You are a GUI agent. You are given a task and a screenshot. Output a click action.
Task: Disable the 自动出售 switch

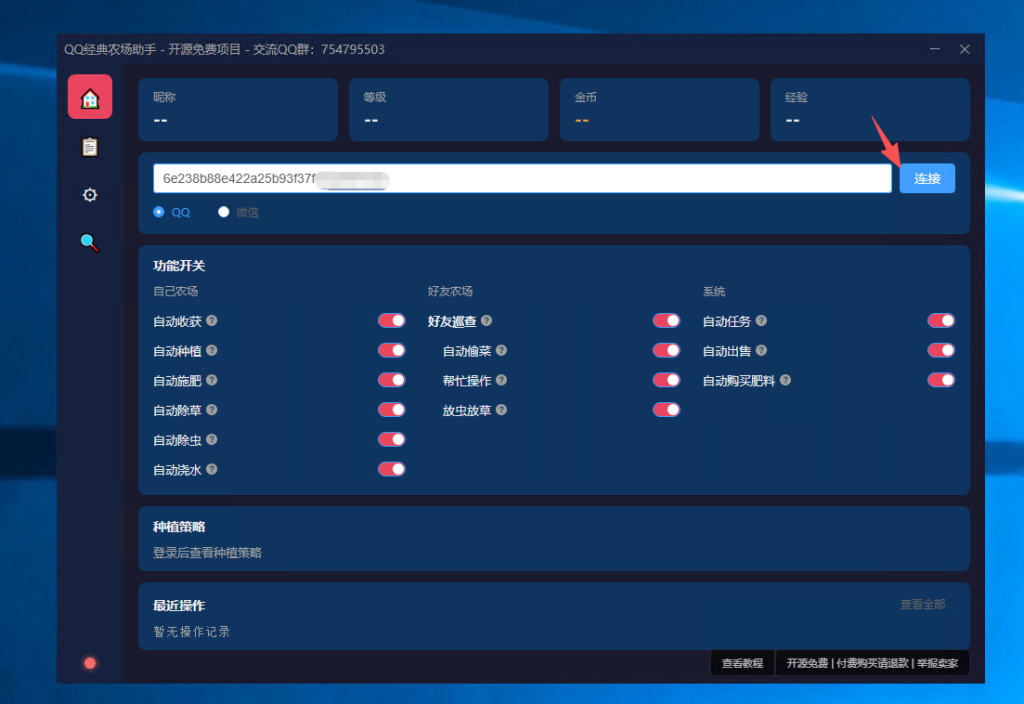941,350
